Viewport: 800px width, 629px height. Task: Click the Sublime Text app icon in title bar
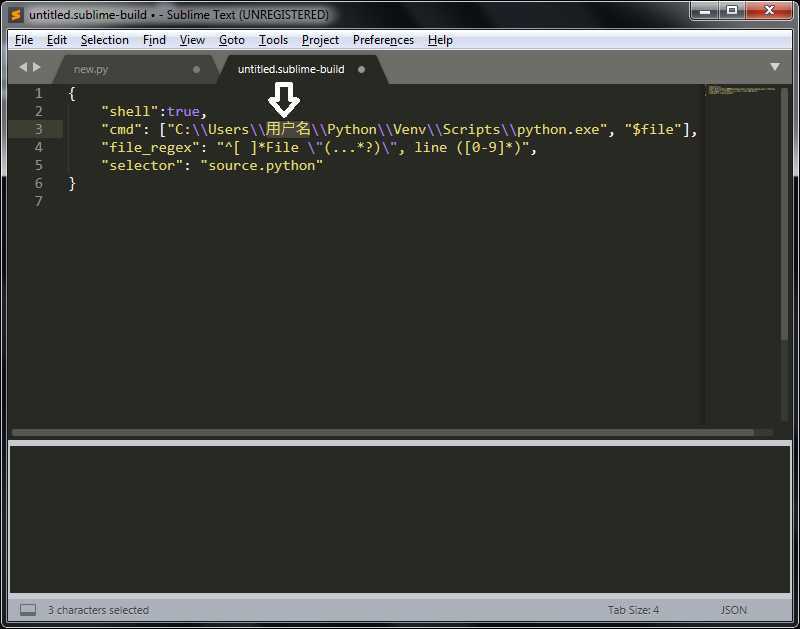pyautogui.click(x=16, y=15)
